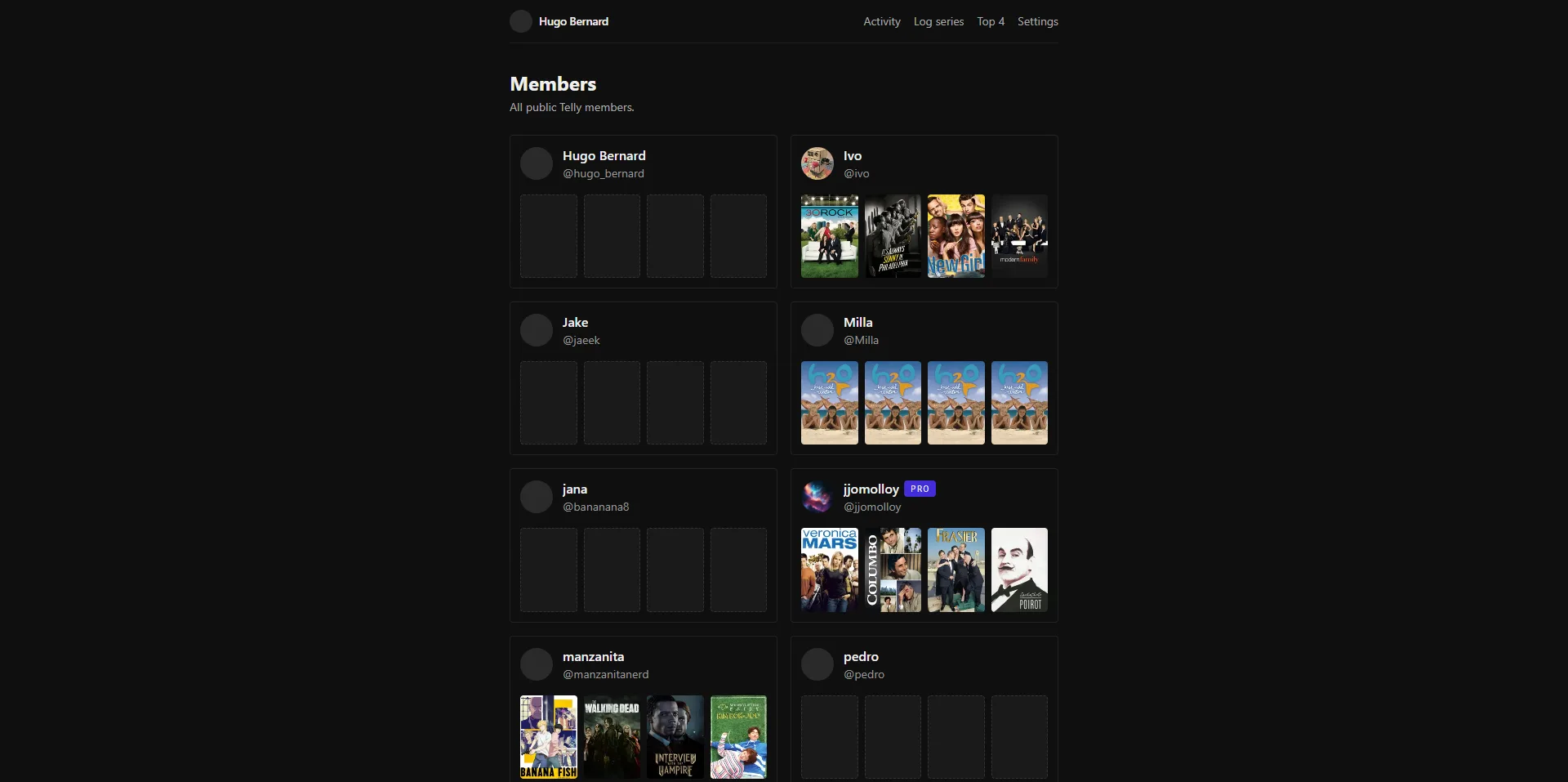Click the @bananana8 handle
The image size is (1568, 782).
coord(596,507)
